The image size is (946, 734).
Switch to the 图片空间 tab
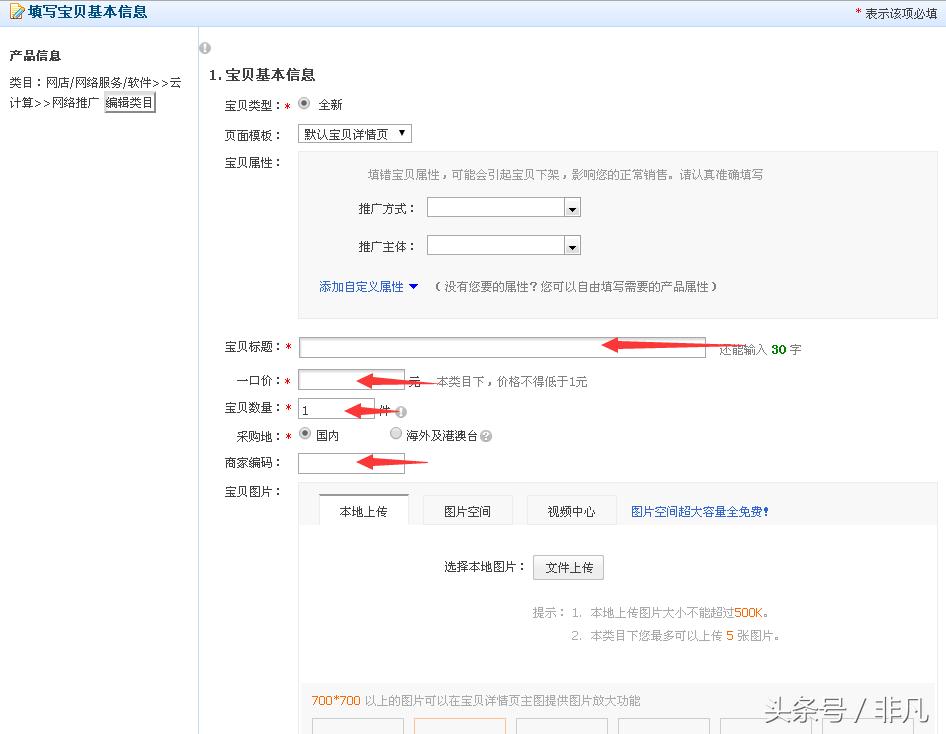(x=467, y=510)
